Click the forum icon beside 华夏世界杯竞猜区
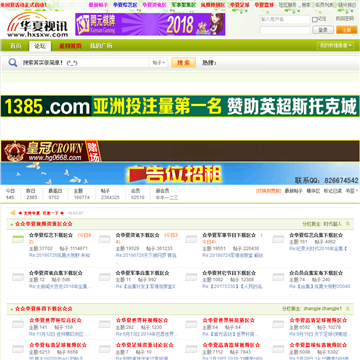This screenshot has height=360, width=360. click(191, 324)
